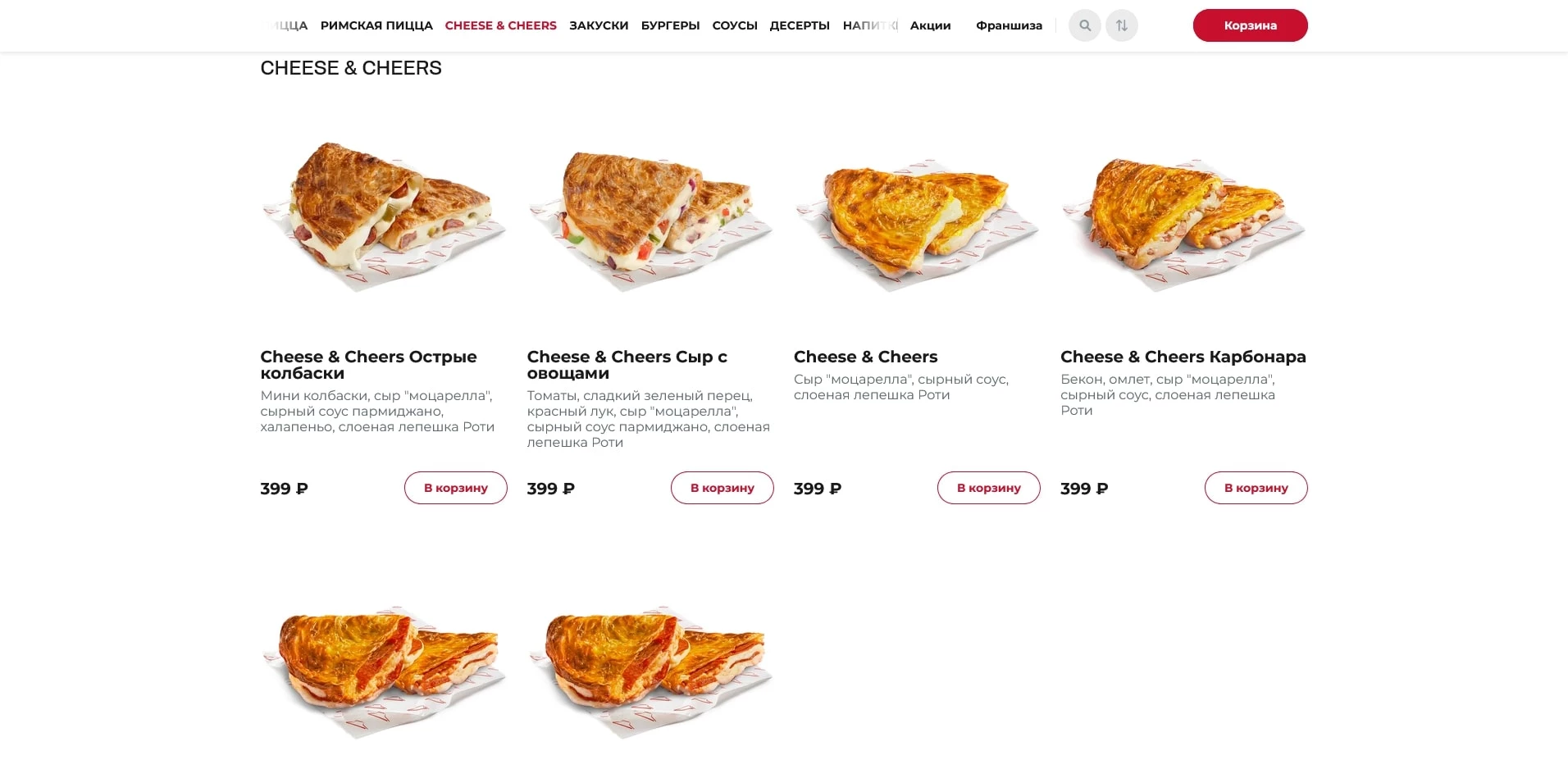Select the Cheese & Cheers menu tab
Image resolution: width=1568 pixels, height=760 pixels.
coord(500,25)
